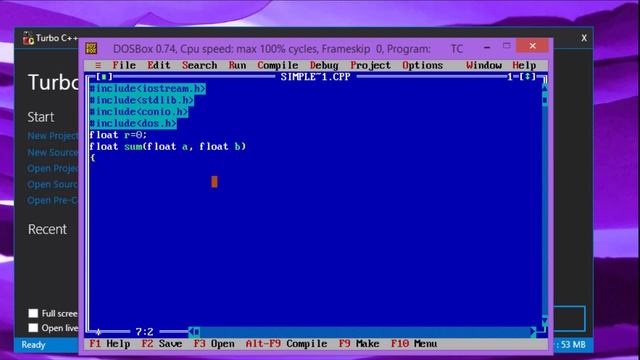Click the 7:2 cursor position indicator
The image size is (640, 360).
(x=144, y=332)
